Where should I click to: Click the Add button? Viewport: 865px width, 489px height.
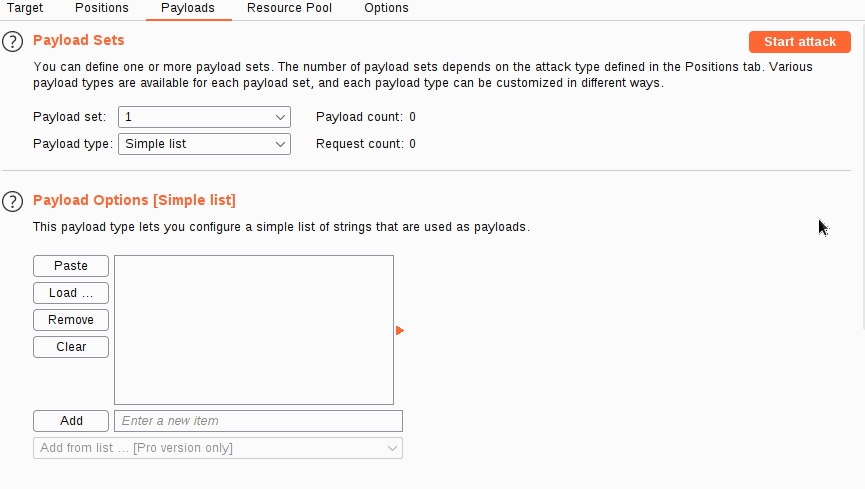coord(71,421)
